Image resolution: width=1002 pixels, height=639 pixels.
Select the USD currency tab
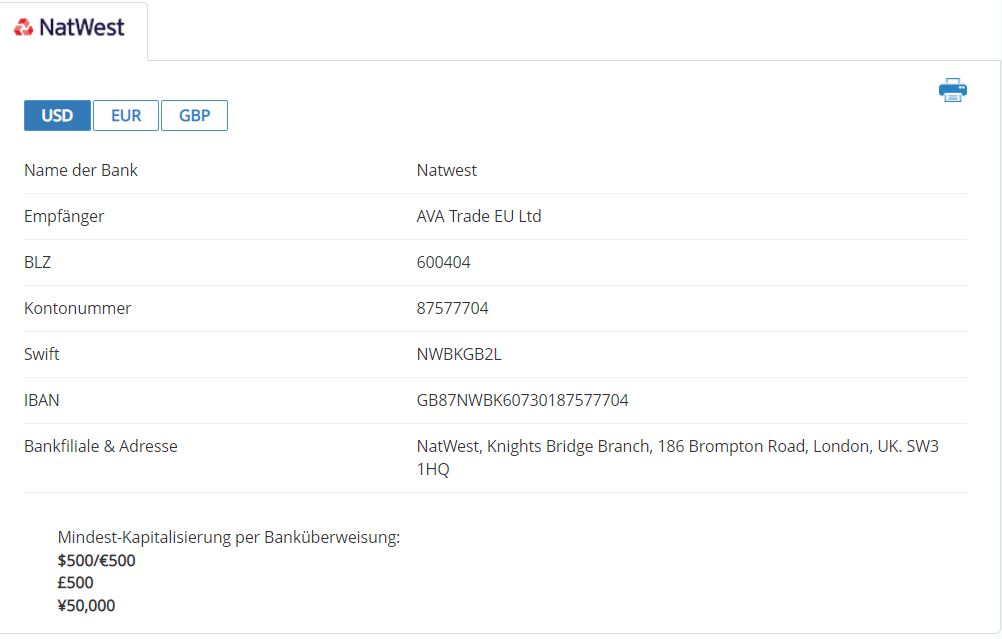pos(58,116)
